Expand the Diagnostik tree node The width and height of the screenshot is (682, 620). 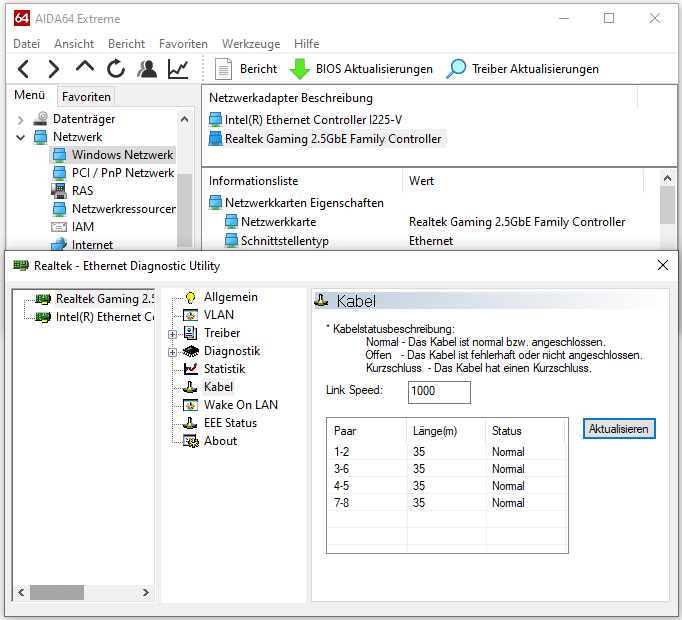tap(173, 352)
